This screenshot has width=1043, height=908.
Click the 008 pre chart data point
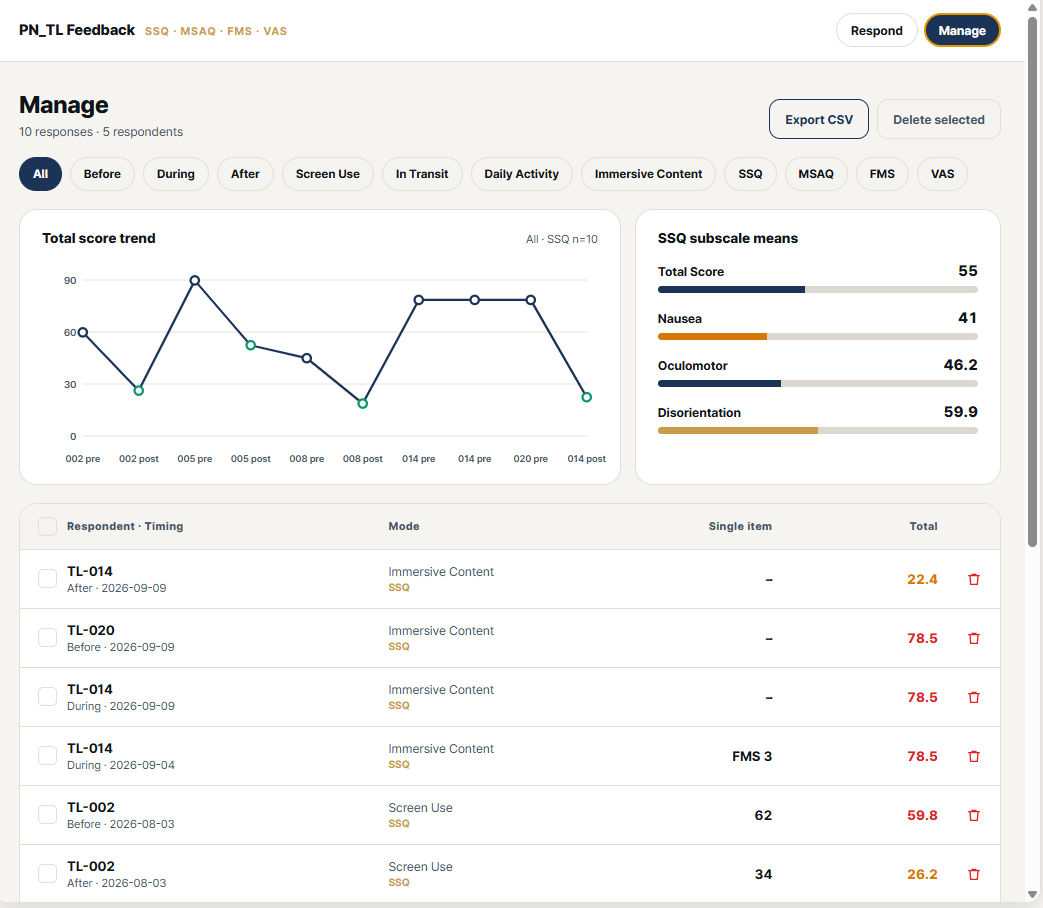pyautogui.click(x=307, y=359)
